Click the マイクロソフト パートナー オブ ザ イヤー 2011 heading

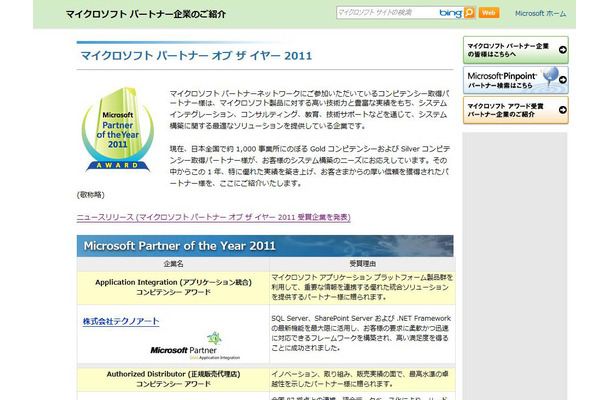coord(196,56)
